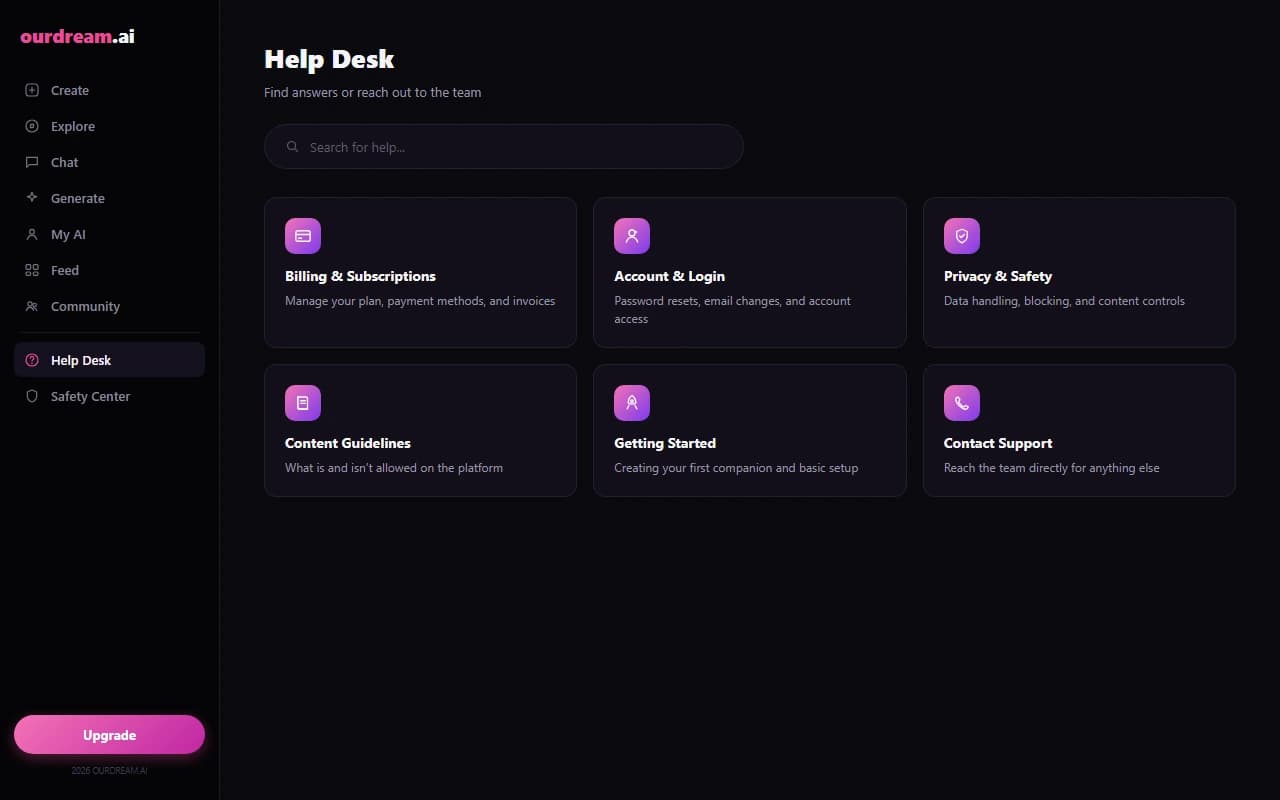Image resolution: width=1280 pixels, height=800 pixels.
Task: Click the Chat speech bubble icon
Action: 32,162
